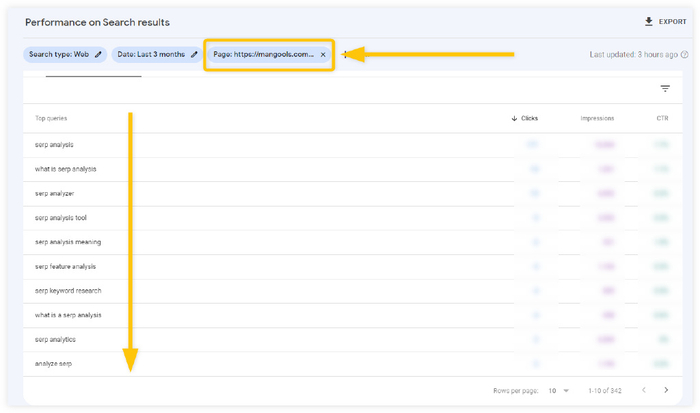Open the "serp analyzer" query row
The width and height of the screenshot is (700, 413).
54,193
